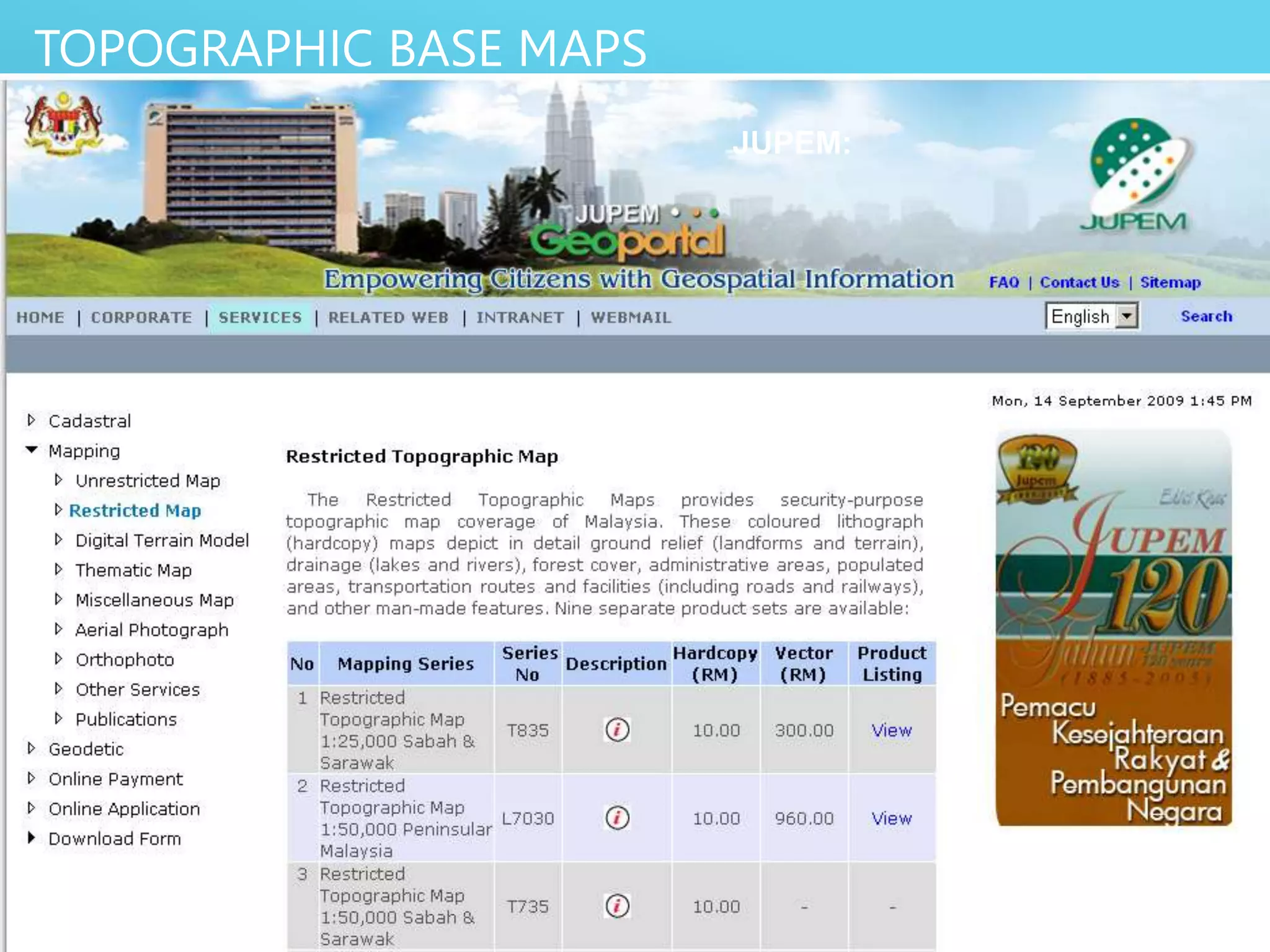The width and height of the screenshot is (1270, 952).
Task: Click the JUPEM 120 Tahun anniversary banner
Action: click(1114, 627)
